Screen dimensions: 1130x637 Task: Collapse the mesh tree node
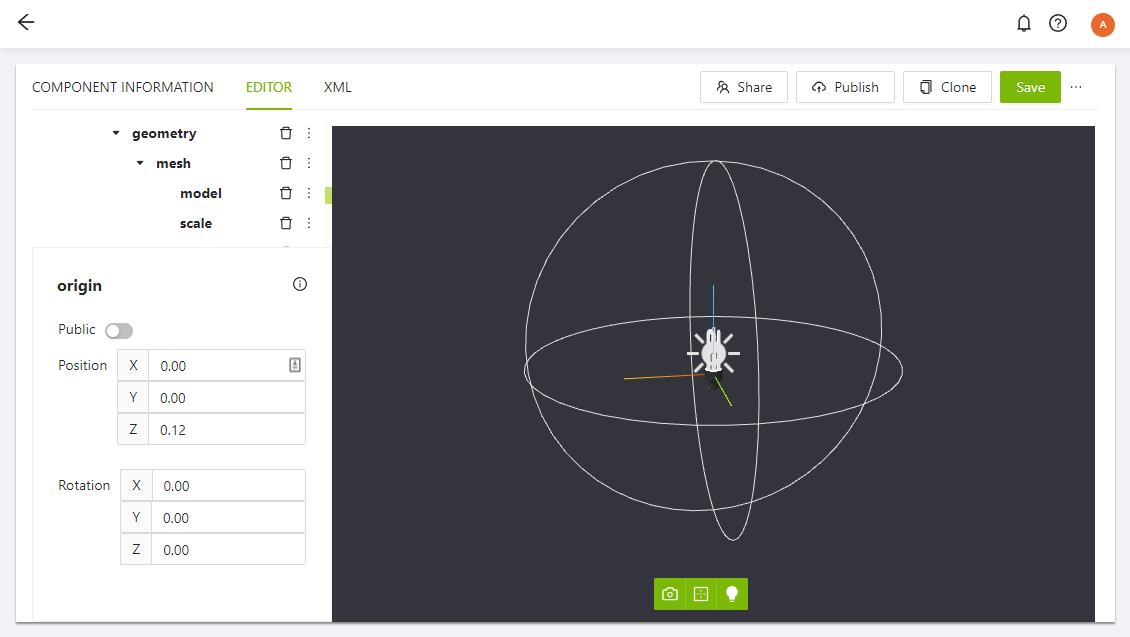click(x=140, y=163)
